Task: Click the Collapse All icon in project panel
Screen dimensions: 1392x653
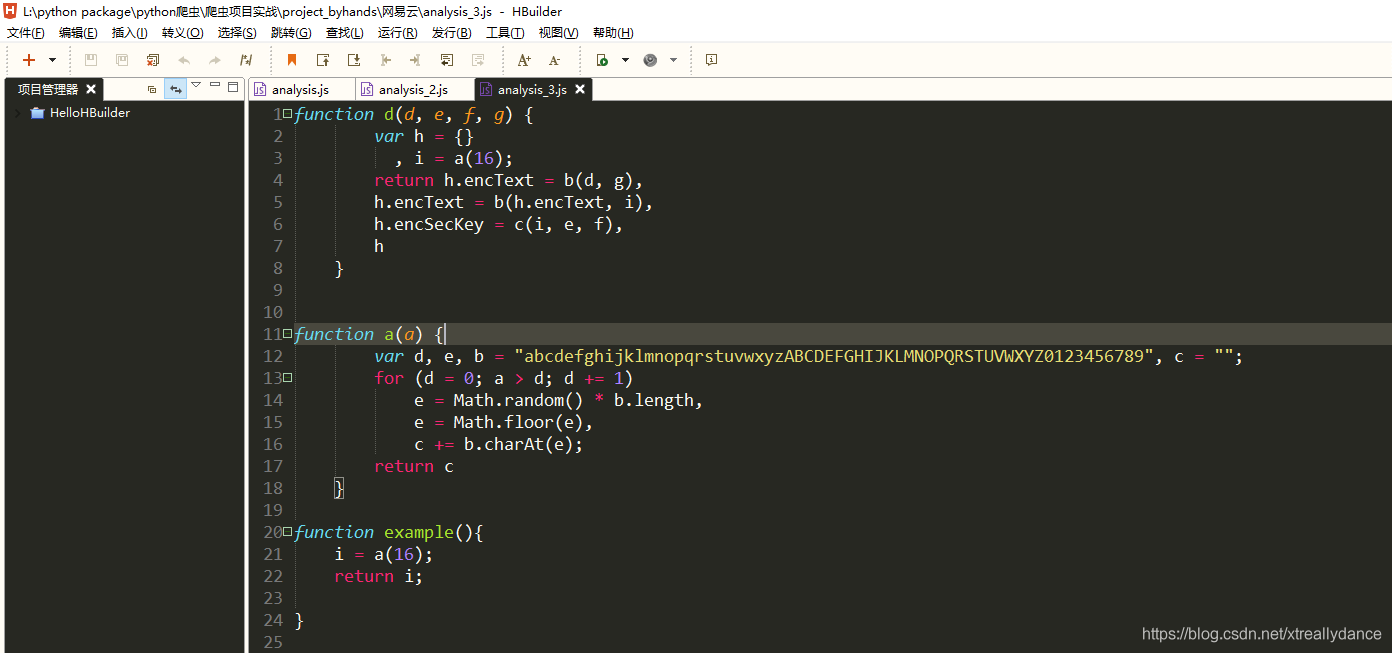Action: point(152,89)
